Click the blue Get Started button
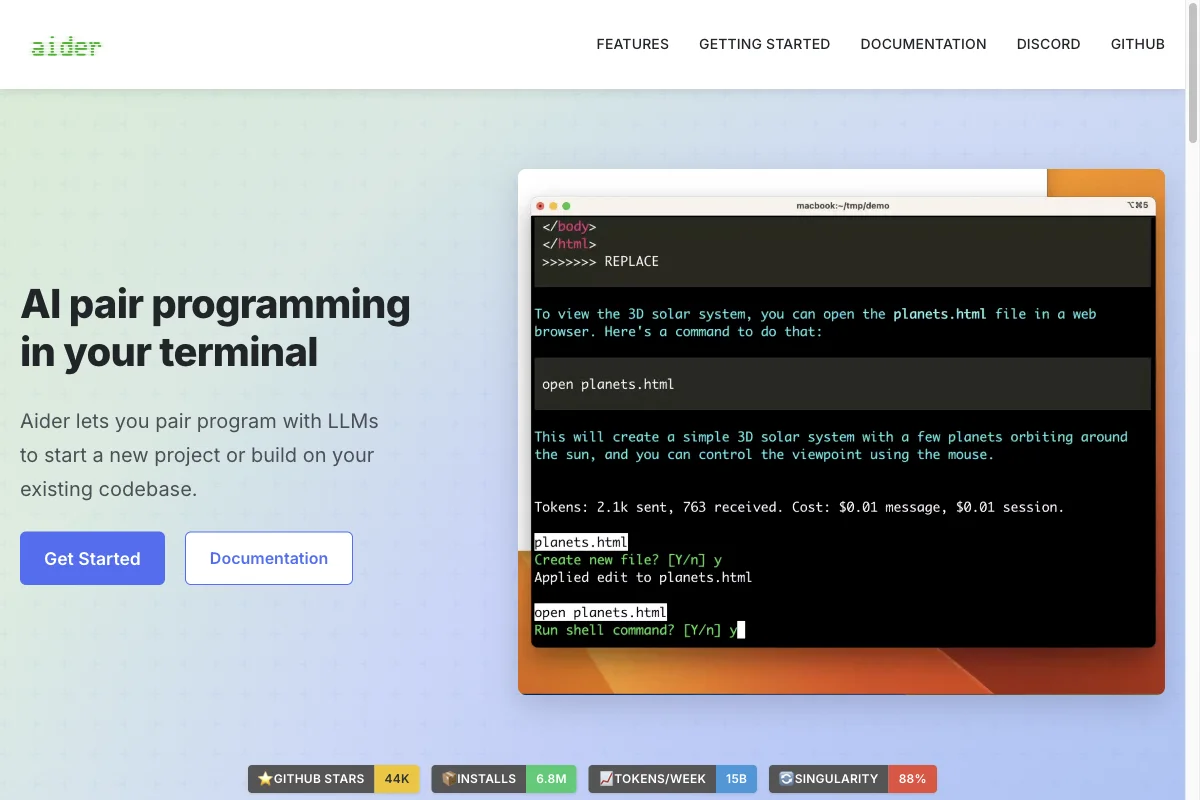 coord(92,558)
